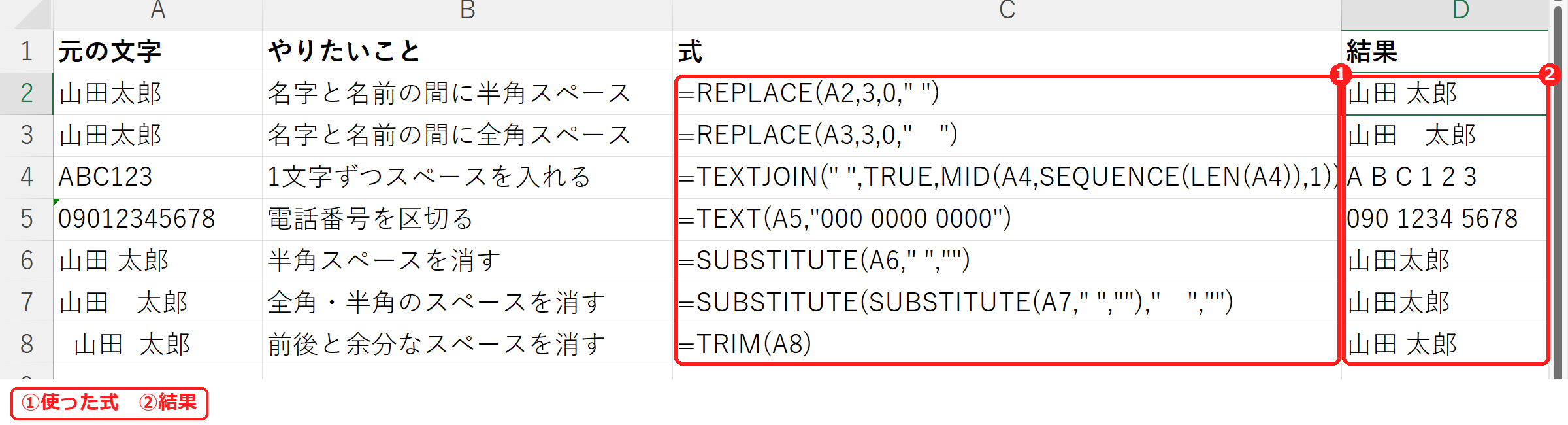This screenshot has width=1568, height=425.
Task: Select result cell A B C 1 2 3
Action: tap(1445, 177)
